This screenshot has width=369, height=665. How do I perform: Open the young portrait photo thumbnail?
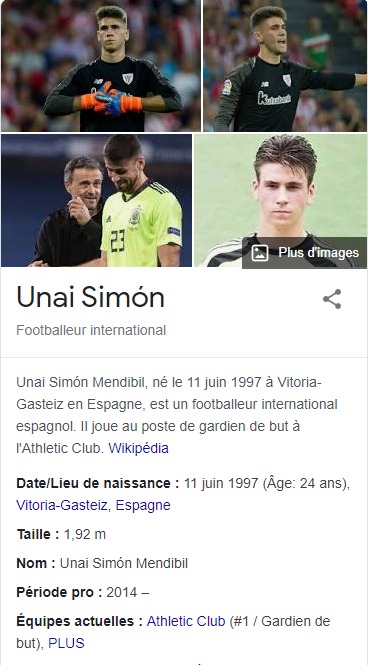(x=280, y=201)
